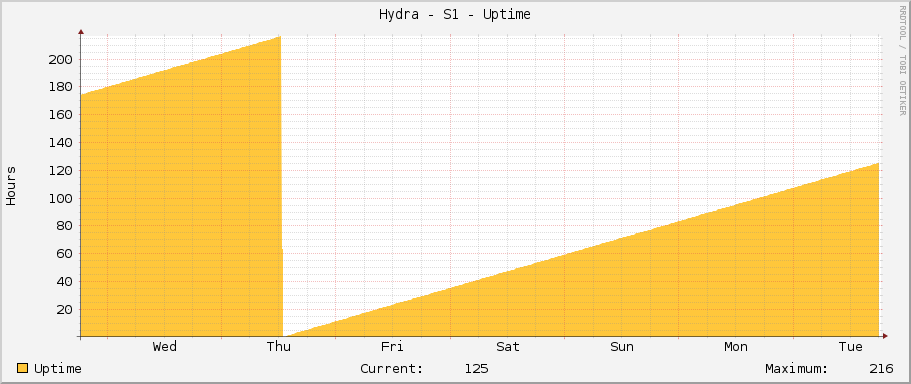911x384 pixels.
Task: Click the 'Sat' x-axis label
Action: 508,347
